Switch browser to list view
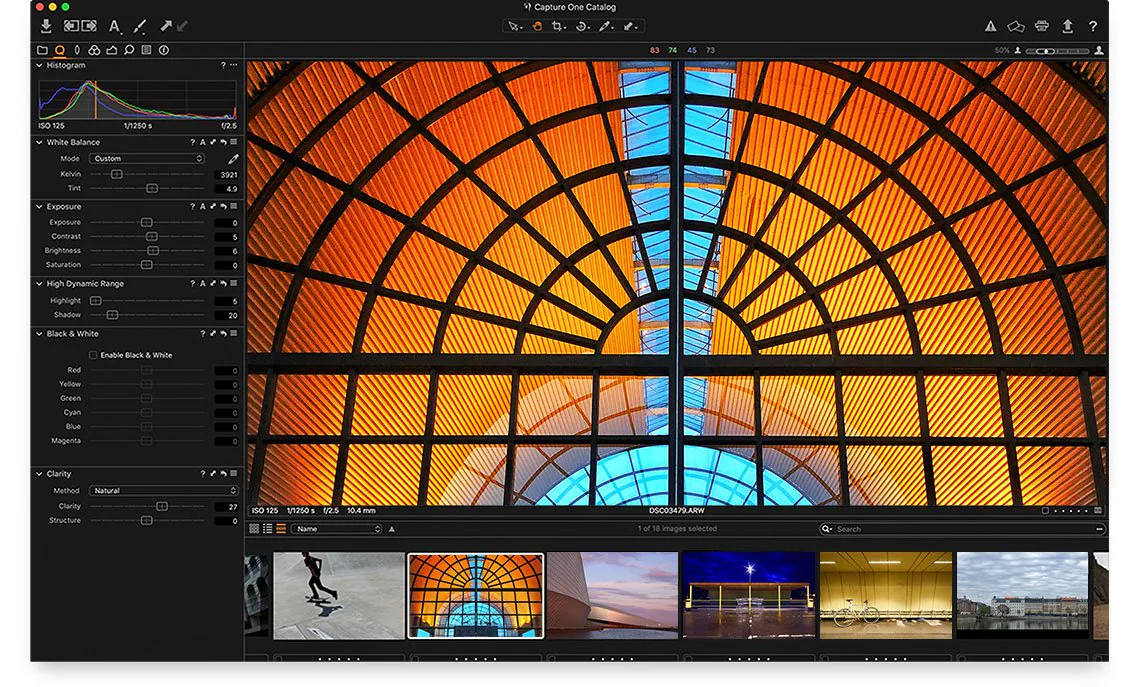The image size is (1140, 687). click(x=268, y=529)
